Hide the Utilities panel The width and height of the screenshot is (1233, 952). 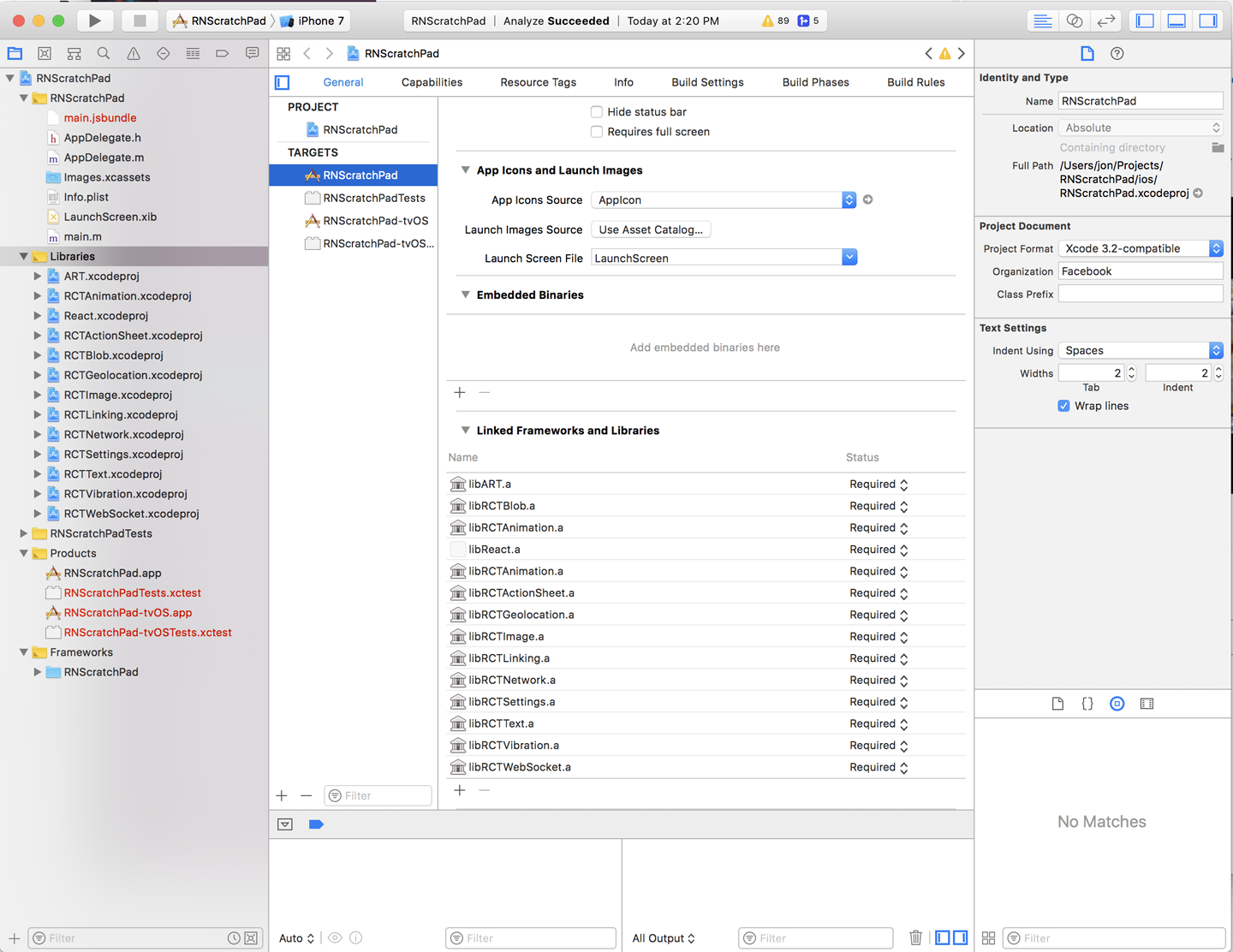(1207, 21)
